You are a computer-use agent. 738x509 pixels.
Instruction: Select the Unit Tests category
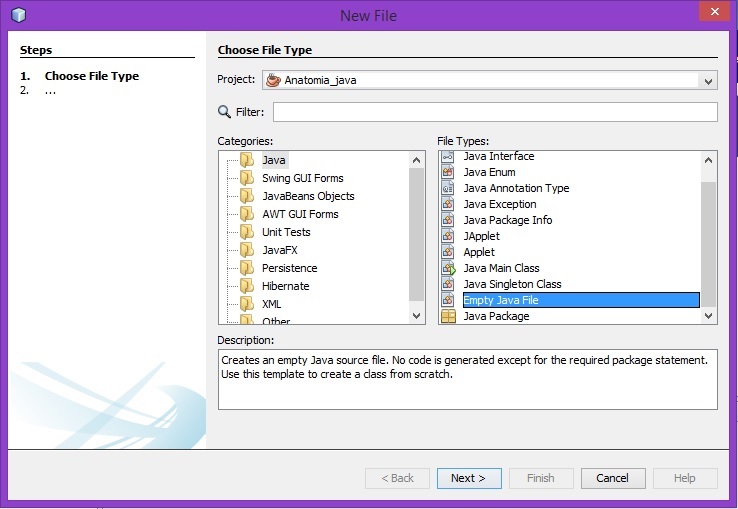286,232
